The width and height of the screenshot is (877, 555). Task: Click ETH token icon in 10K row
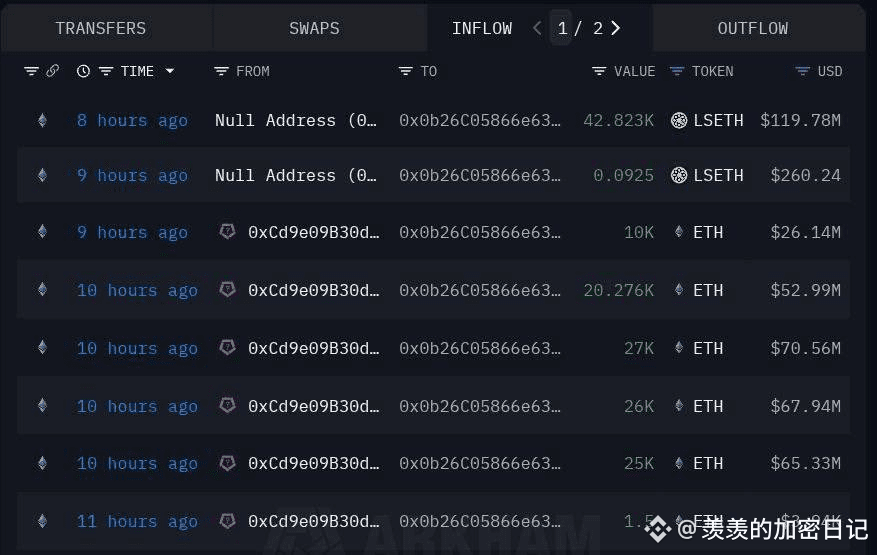tap(679, 232)
